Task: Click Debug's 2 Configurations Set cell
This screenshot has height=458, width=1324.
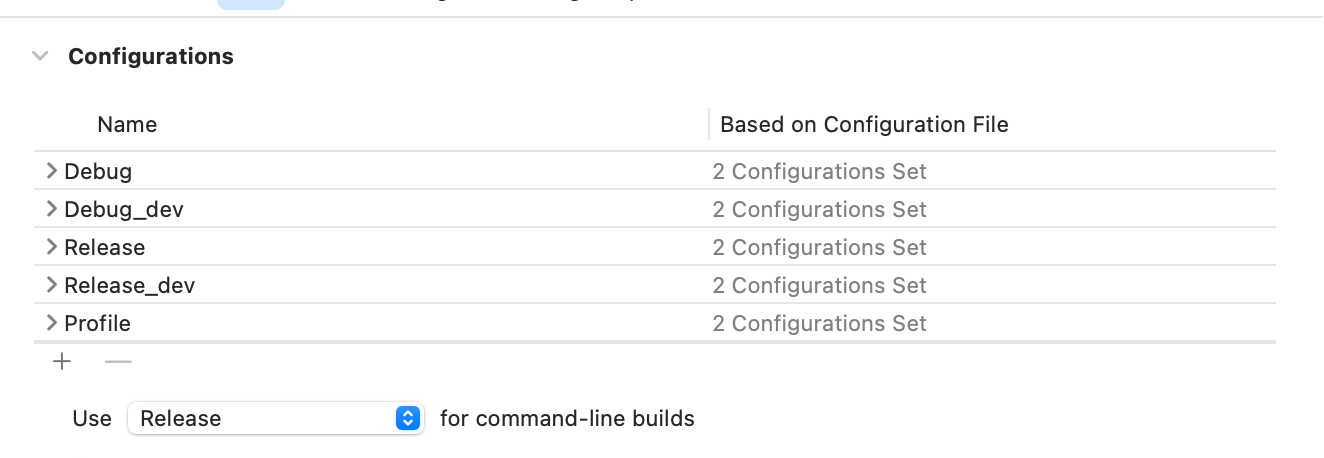Action: (x=819, y=172)
